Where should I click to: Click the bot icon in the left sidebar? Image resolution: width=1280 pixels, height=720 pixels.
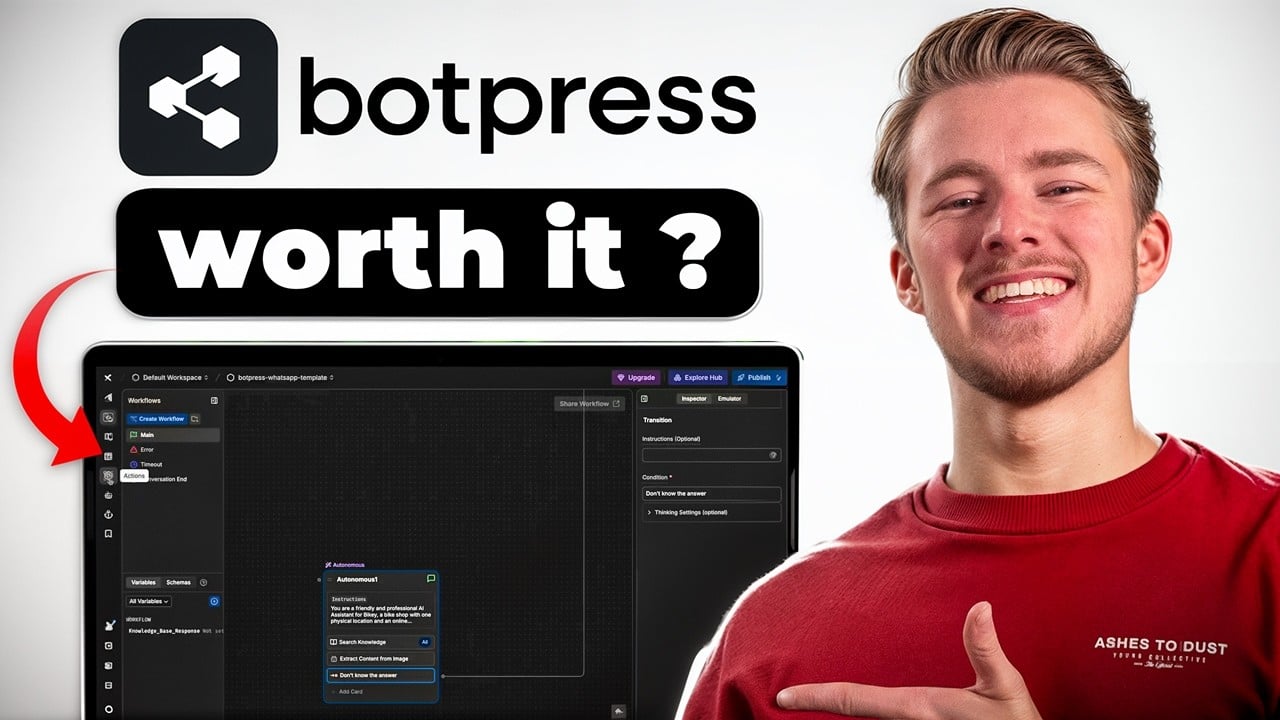(108, 495)
